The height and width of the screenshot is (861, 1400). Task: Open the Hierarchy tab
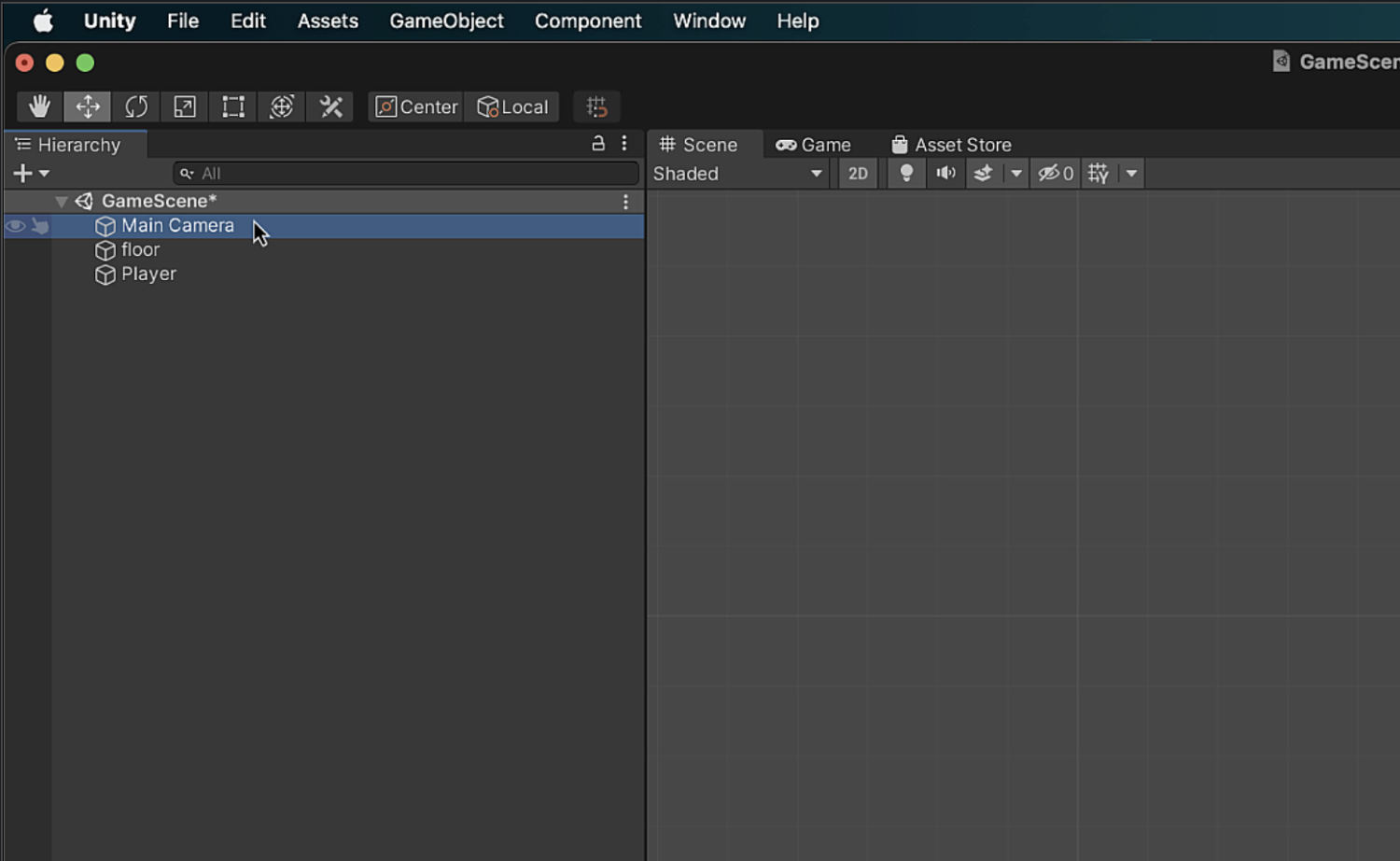(75, 145)
